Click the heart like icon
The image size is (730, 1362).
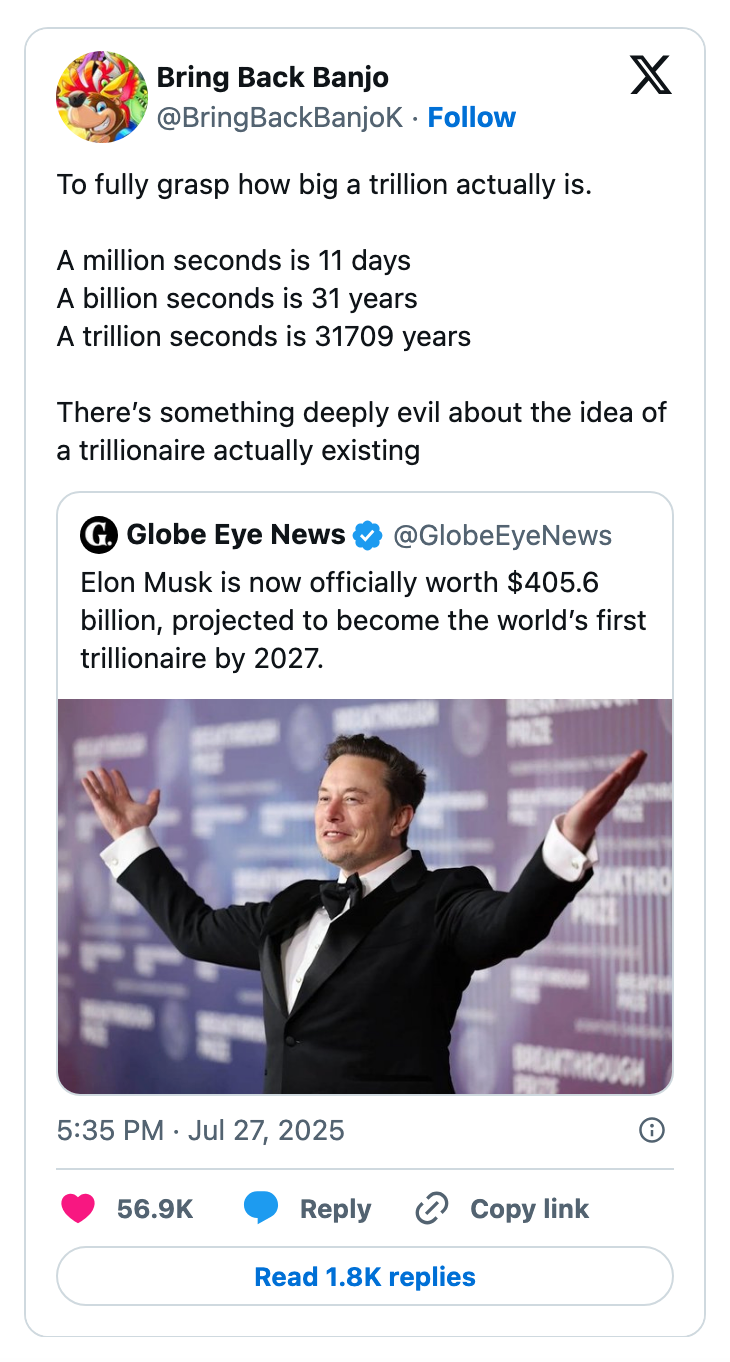78,1209
